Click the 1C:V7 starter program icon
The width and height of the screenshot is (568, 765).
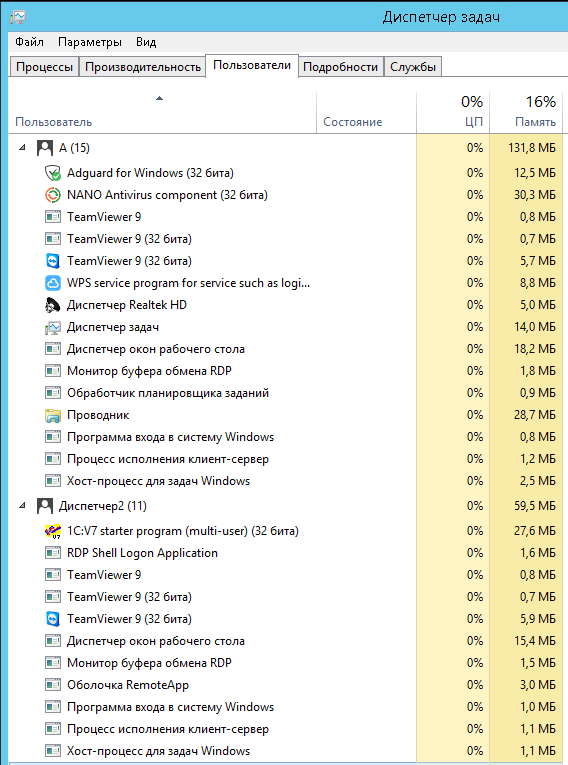[53, 531]
